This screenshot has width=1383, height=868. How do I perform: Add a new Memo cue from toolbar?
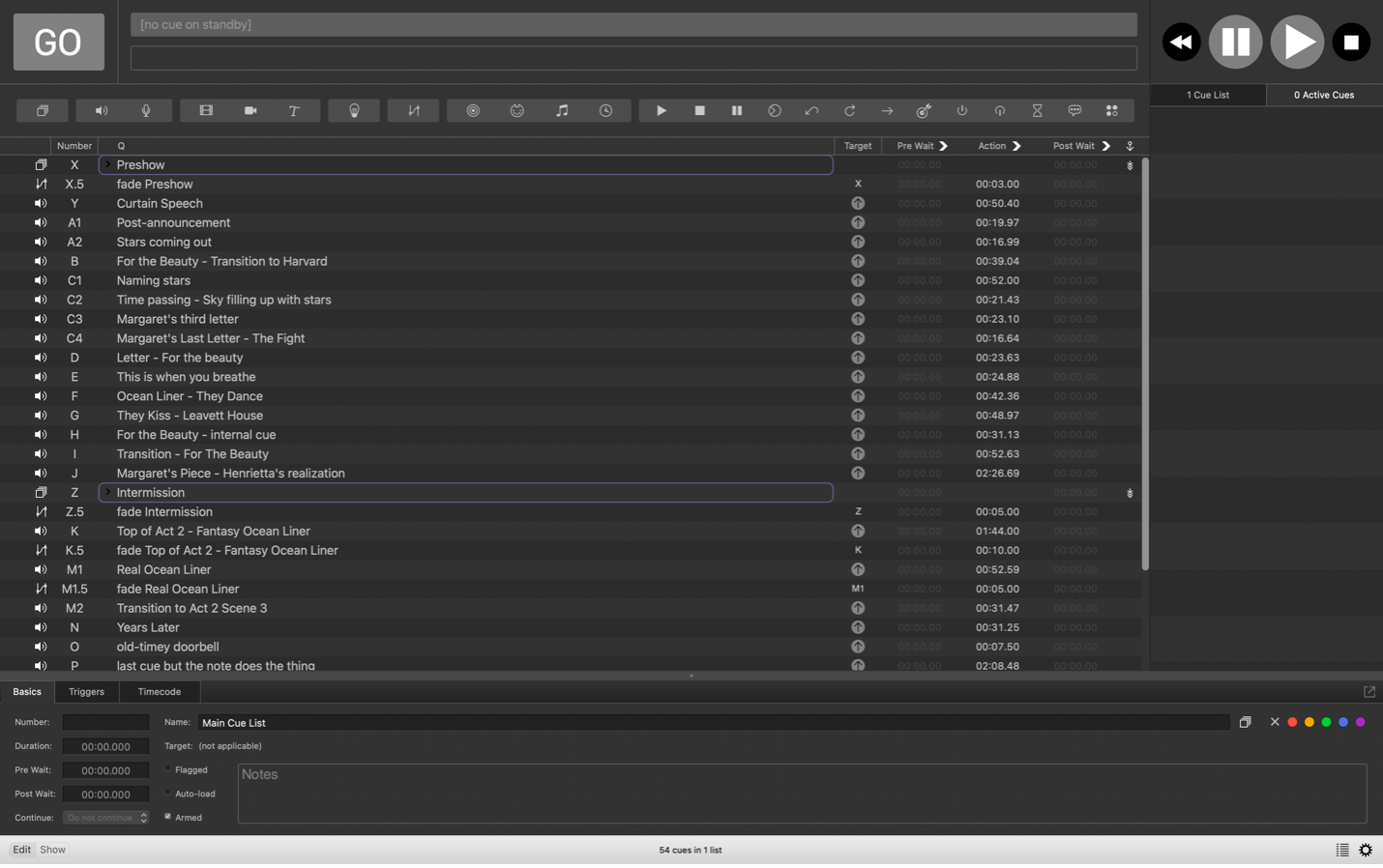1074,111
